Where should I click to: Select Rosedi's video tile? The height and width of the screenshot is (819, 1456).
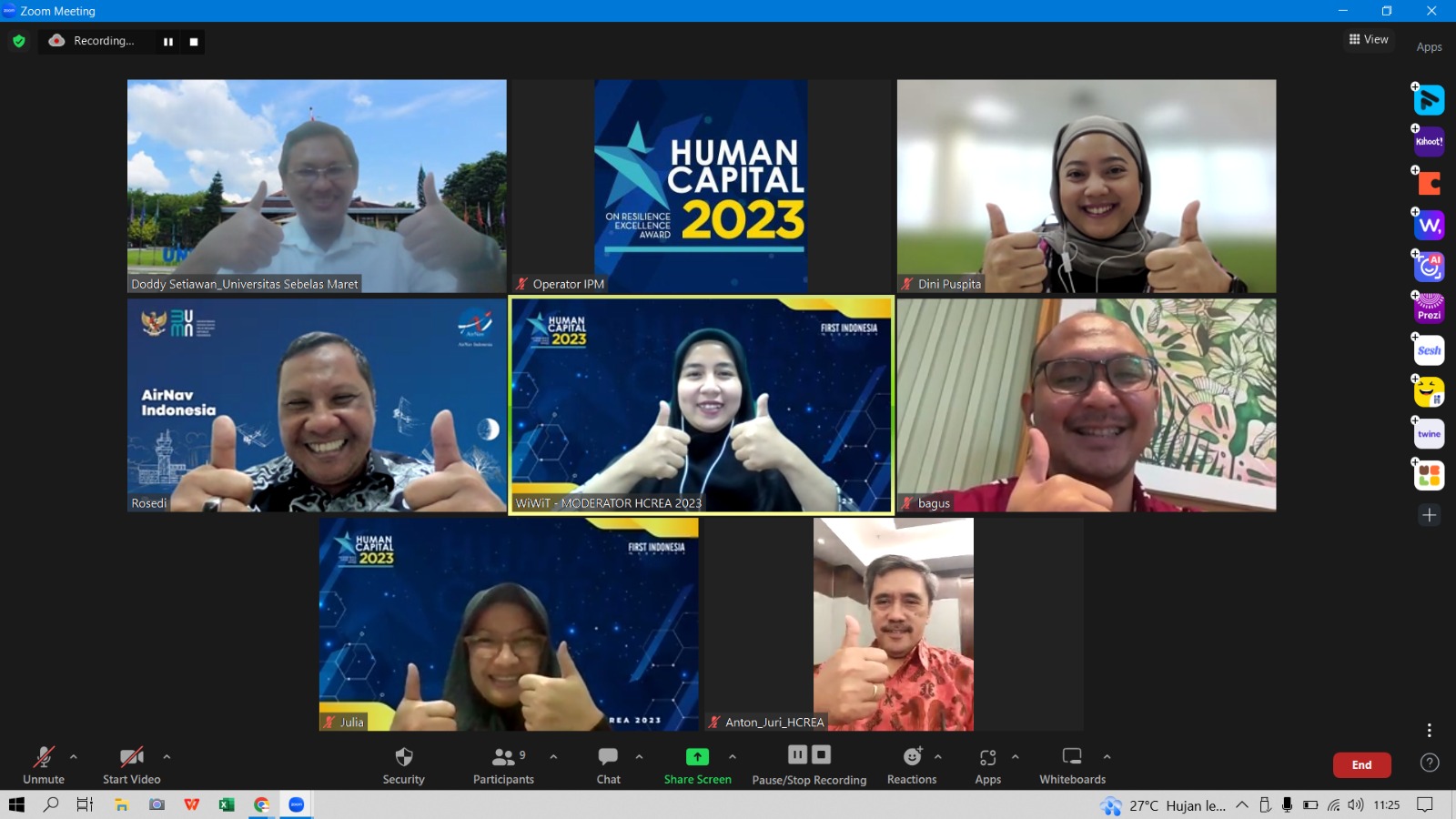(x=317, y=405)
